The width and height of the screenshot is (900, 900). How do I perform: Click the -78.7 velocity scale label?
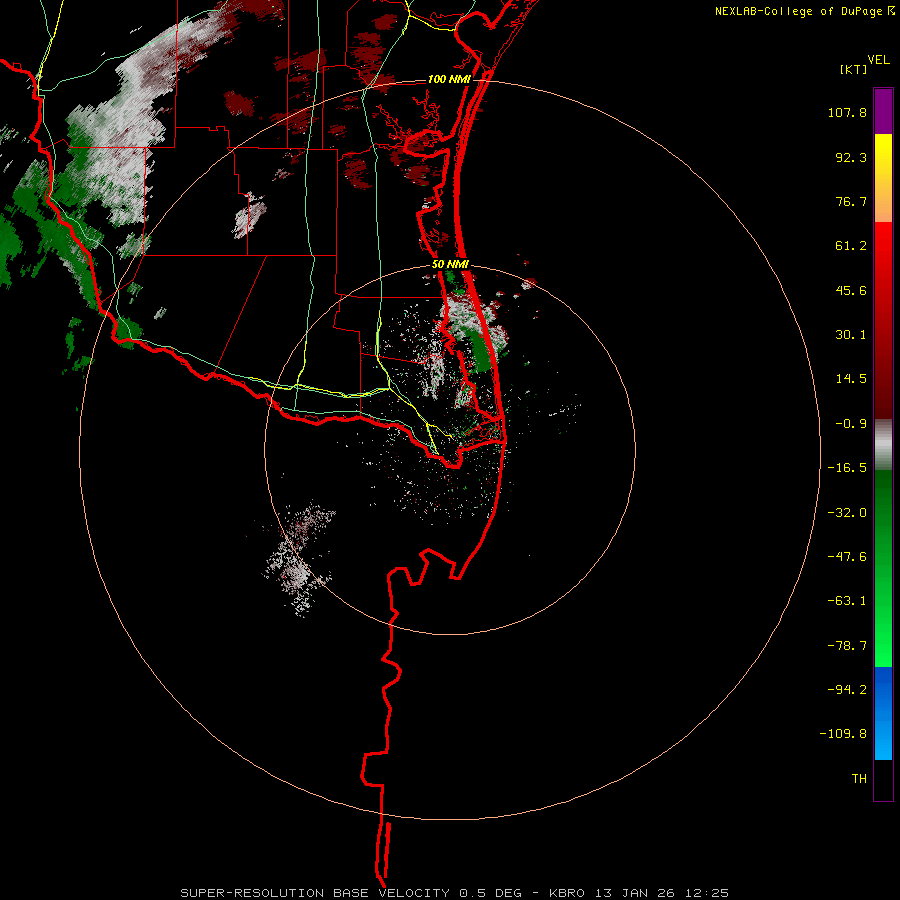847,646
